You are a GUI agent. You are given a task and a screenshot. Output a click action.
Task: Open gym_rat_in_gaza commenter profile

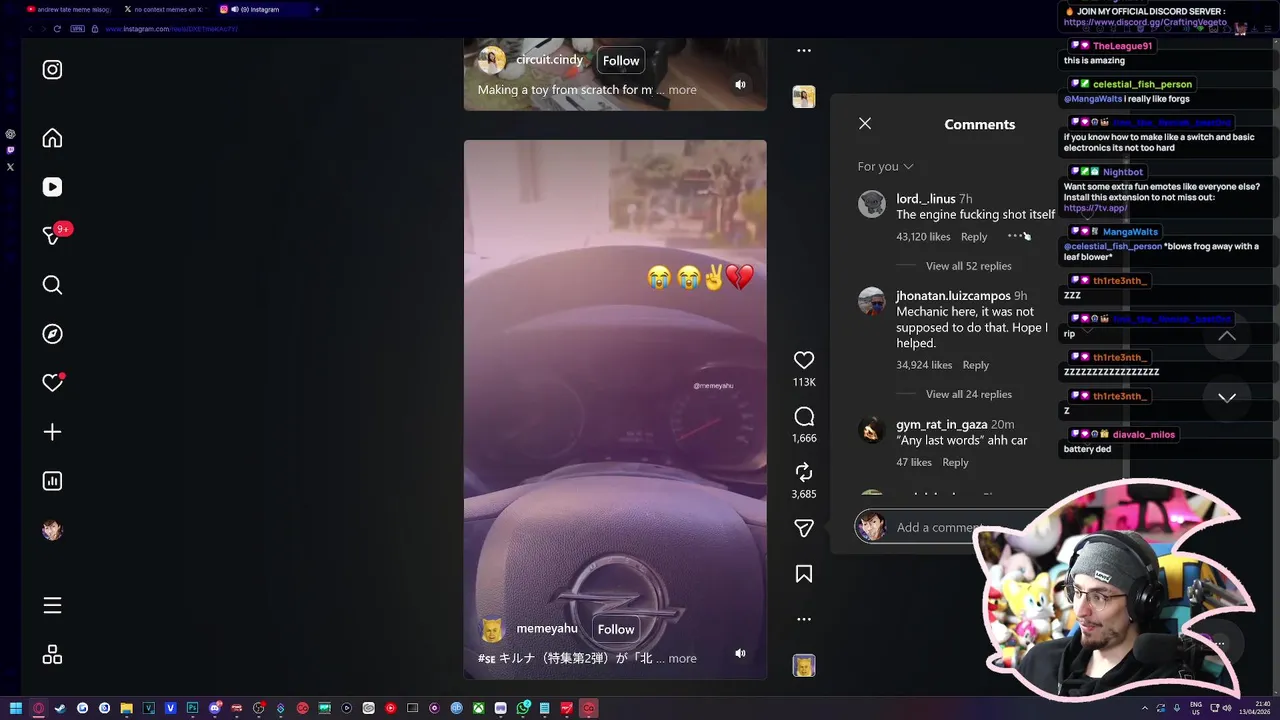click(942, 424)
